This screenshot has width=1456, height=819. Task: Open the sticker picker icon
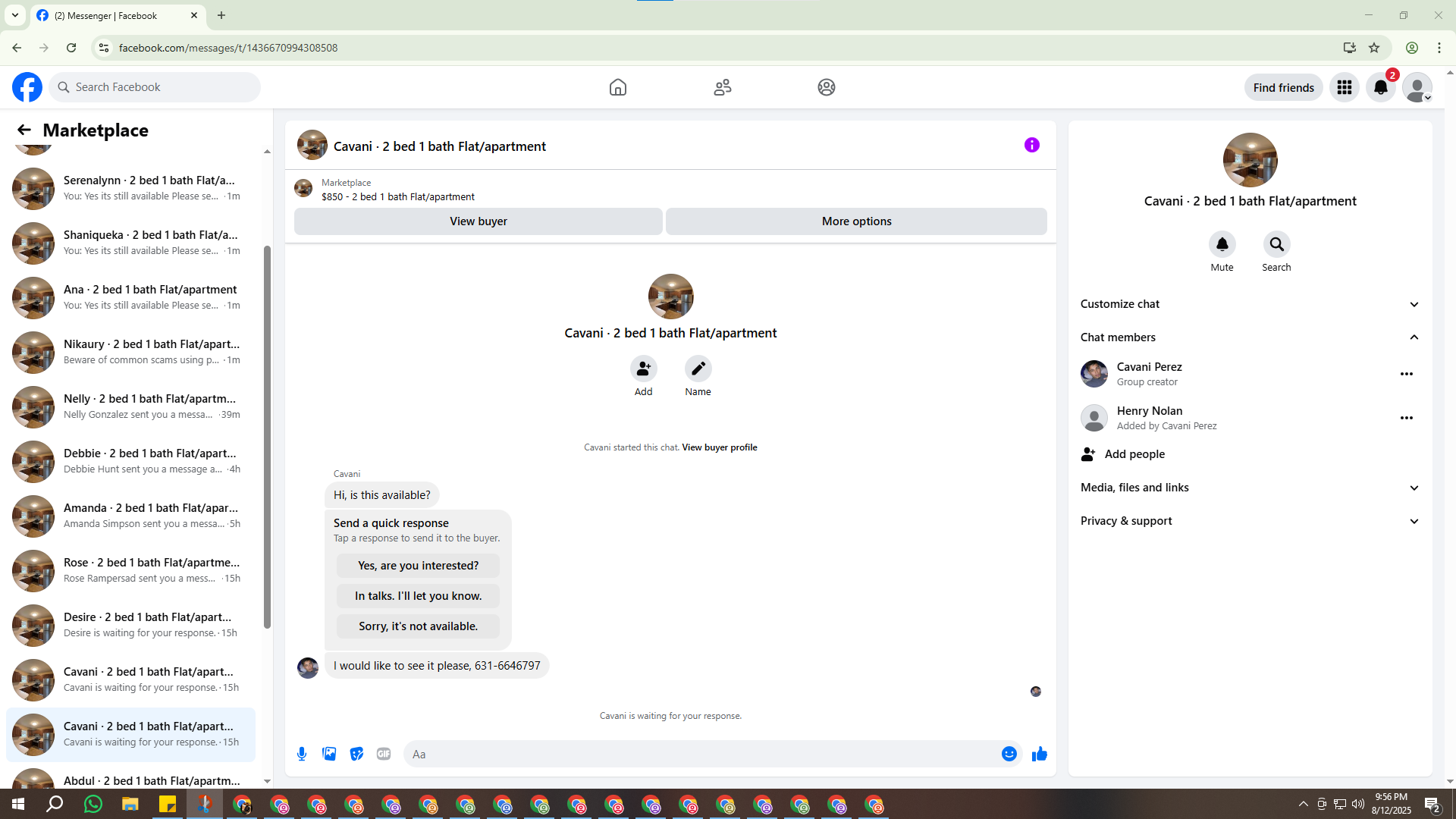[x=356, y=754]
